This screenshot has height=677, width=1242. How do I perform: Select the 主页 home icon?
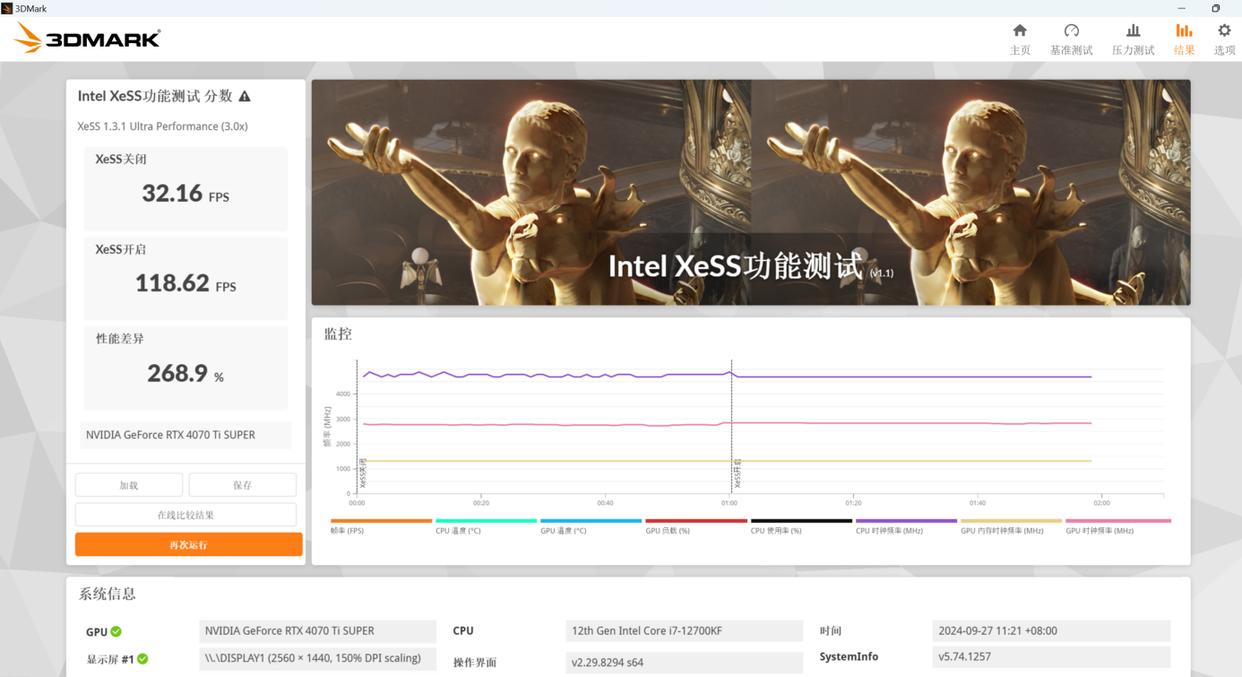(1020, 38)
